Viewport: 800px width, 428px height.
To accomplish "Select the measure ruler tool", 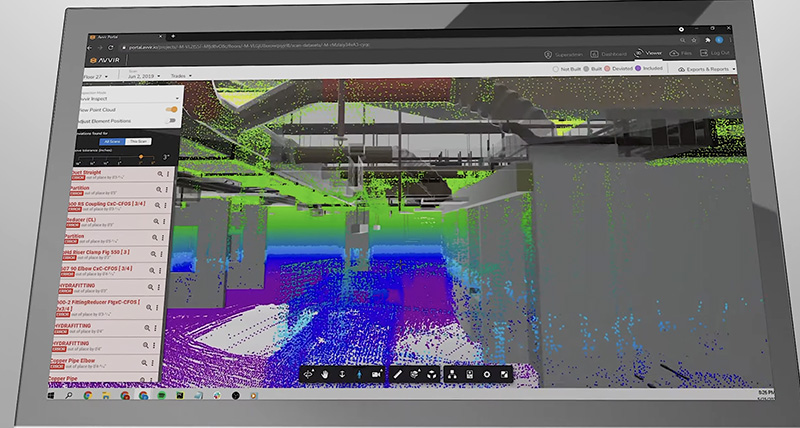I will pos(397,373).
